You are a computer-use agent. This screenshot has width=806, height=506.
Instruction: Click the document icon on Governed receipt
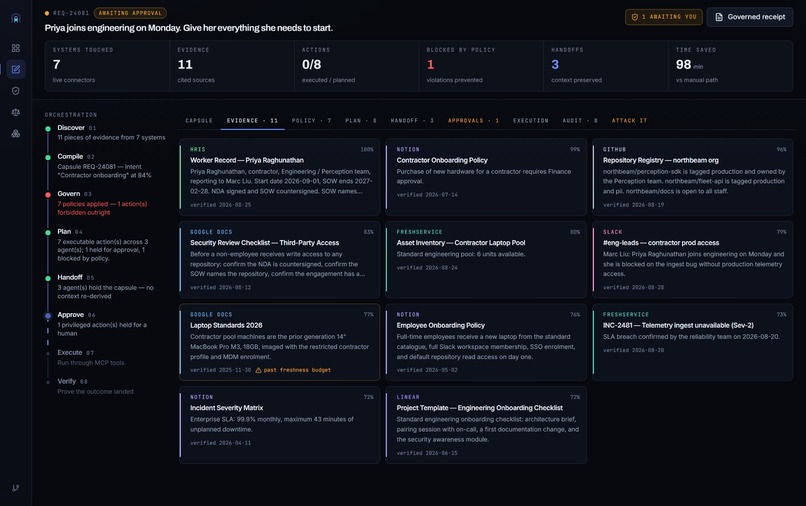[719, 17]
